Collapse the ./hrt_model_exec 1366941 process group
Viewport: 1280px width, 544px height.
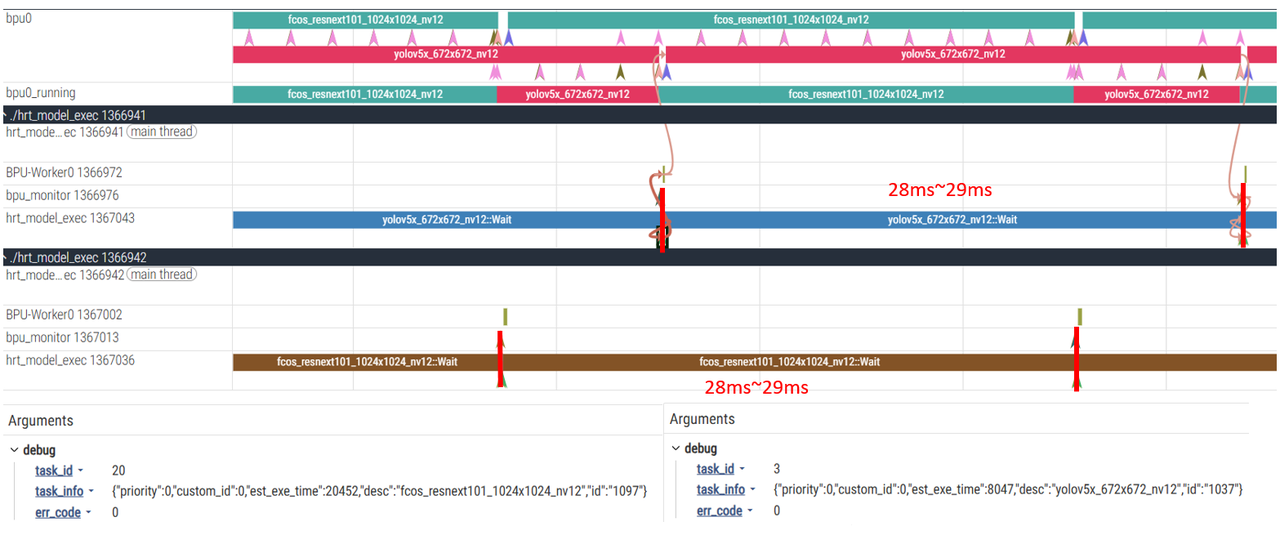[8, 115]
